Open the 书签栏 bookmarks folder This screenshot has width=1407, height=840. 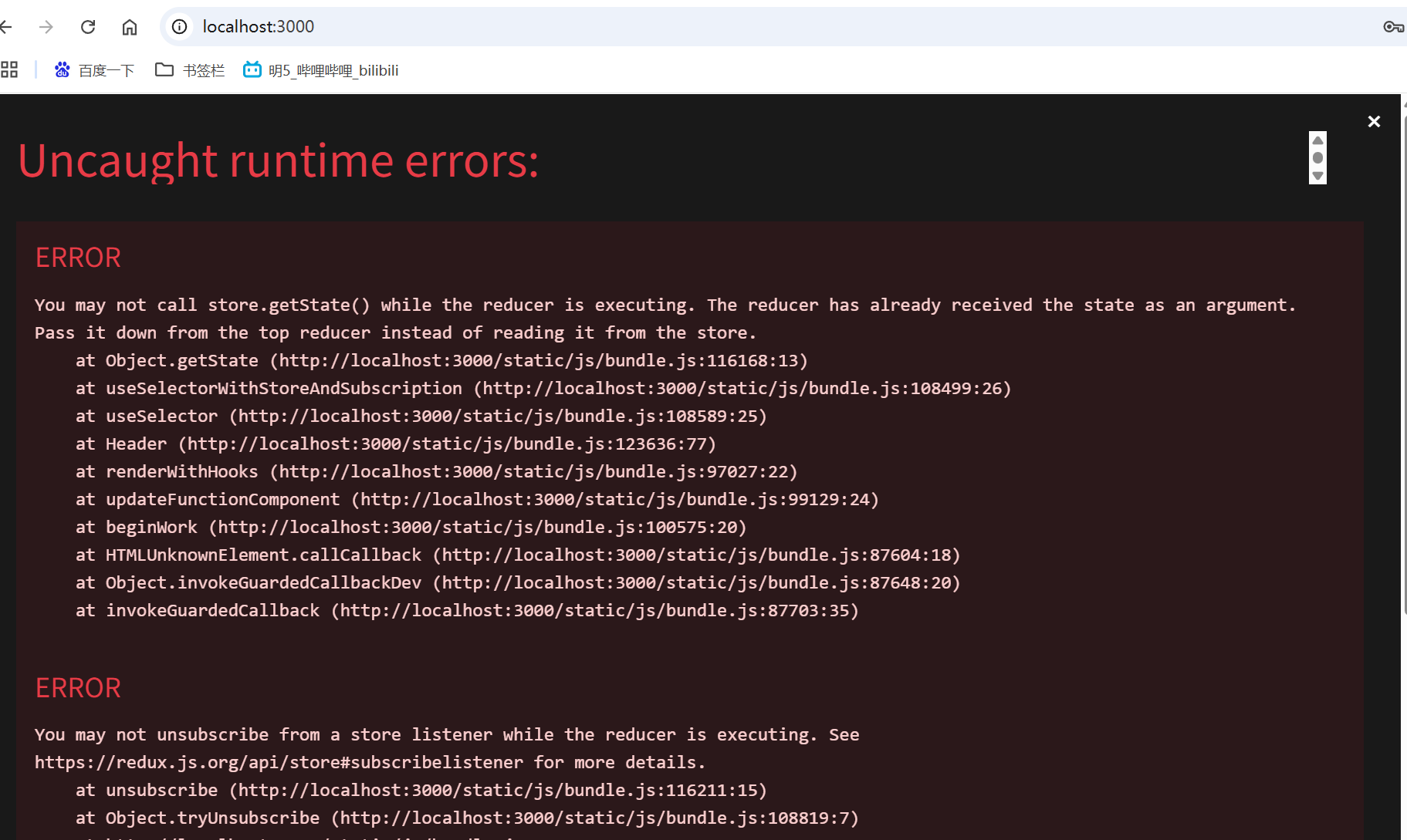(190, 70)
